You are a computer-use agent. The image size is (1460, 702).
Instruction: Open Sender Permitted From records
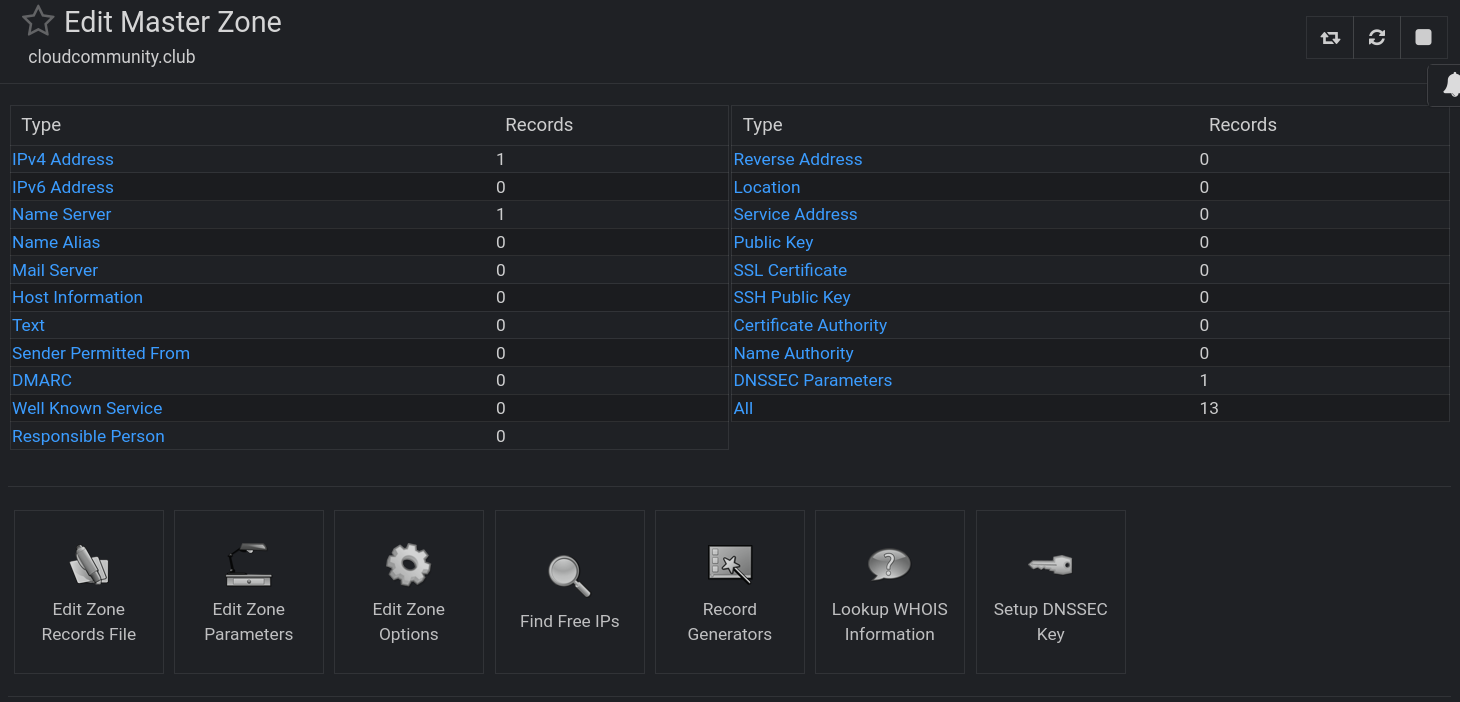click(101, 353)
